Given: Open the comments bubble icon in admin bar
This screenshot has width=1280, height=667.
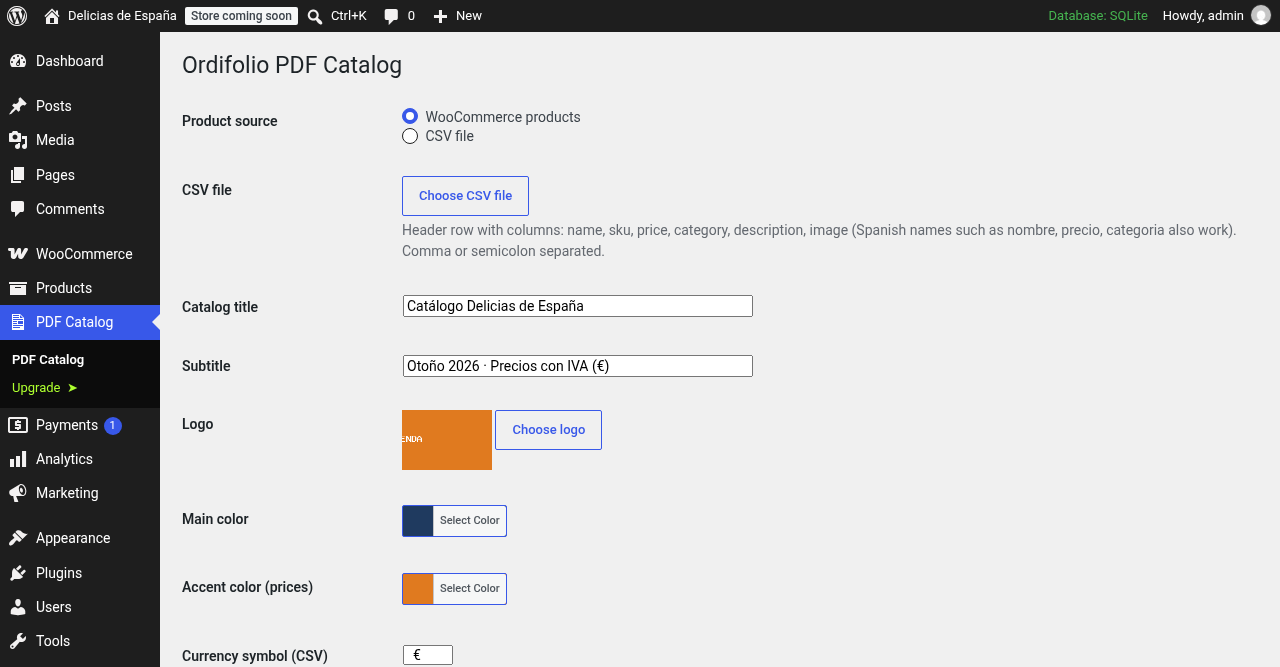Looking at the screenshot, I should point(392,16).
